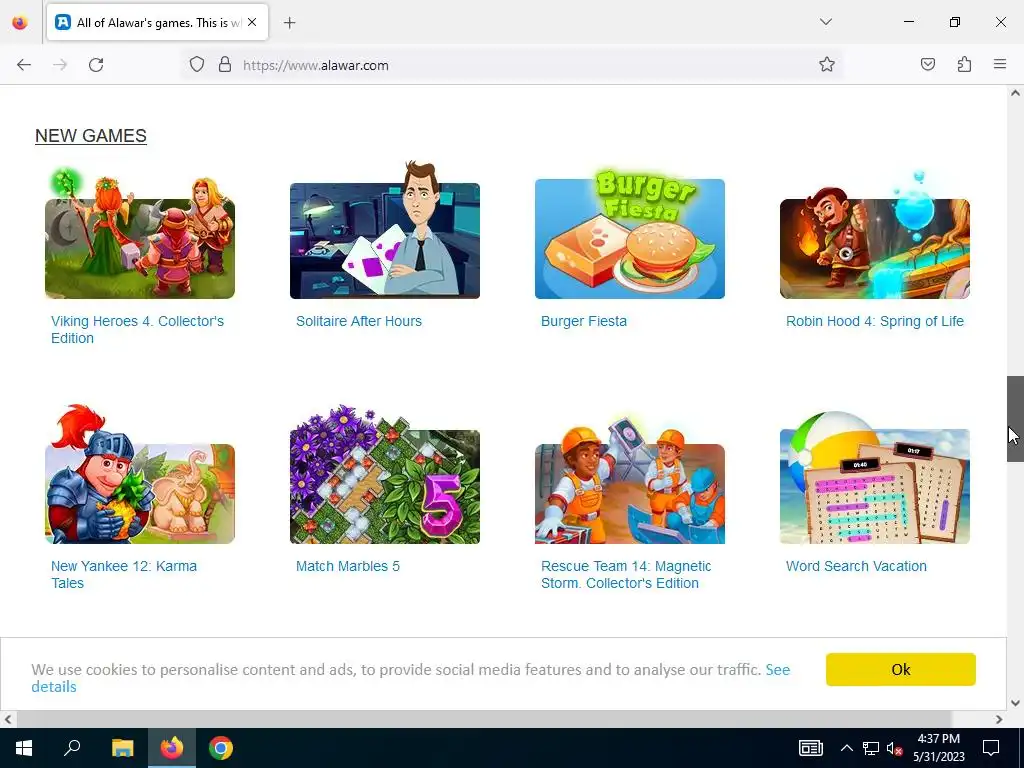Image resolution: width=1024 pixels, height=768 pixels.
Task: Click the Word Search Vacation link
Action: tap(856, 566)
